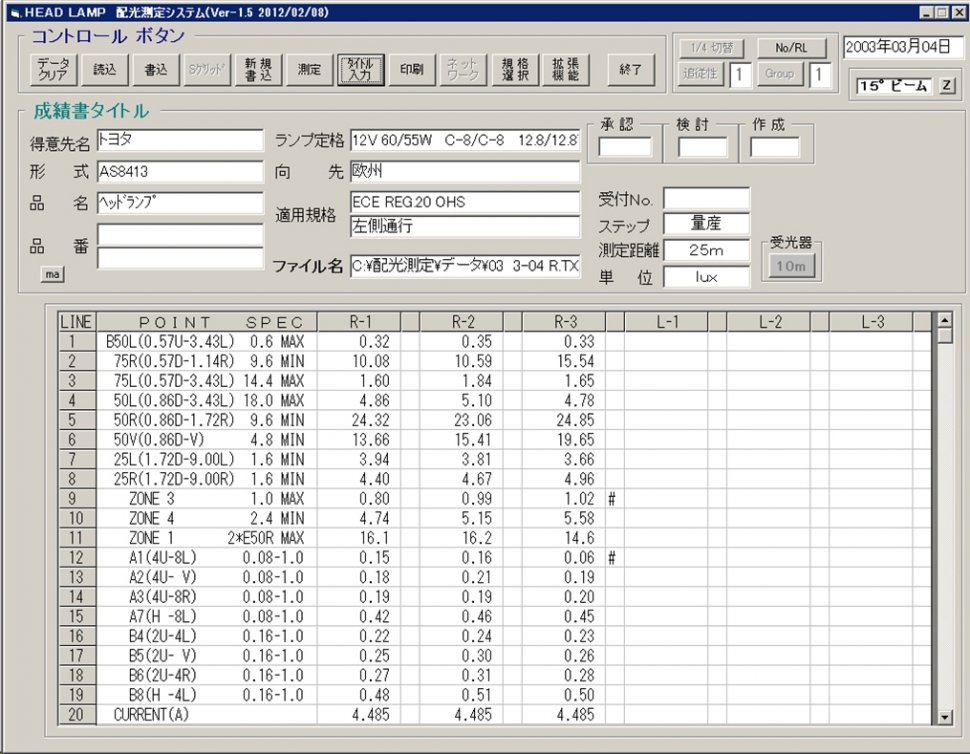Image resolution: width=970 pixels, height=754 pixels.
Task: Open 拡張機能 extended functions
Action: pos(565,69)
